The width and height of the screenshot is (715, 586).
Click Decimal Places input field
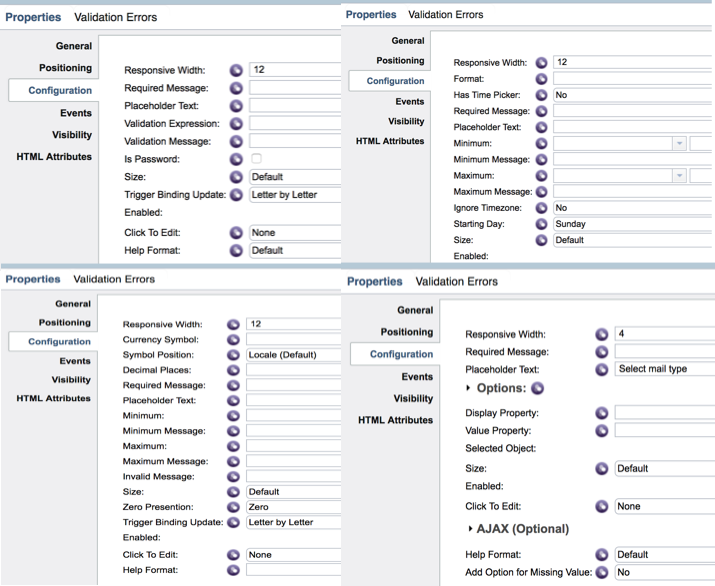[x=293, y=370]
